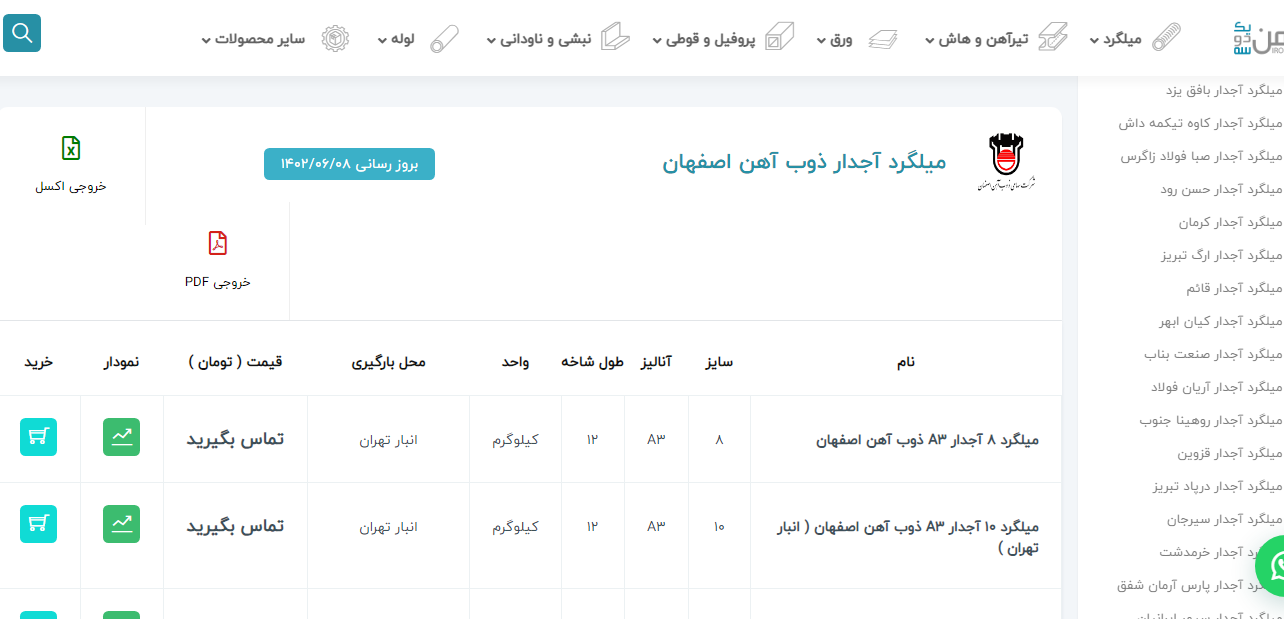Click the ذوب آهن اصفهان company logo

1006,162
